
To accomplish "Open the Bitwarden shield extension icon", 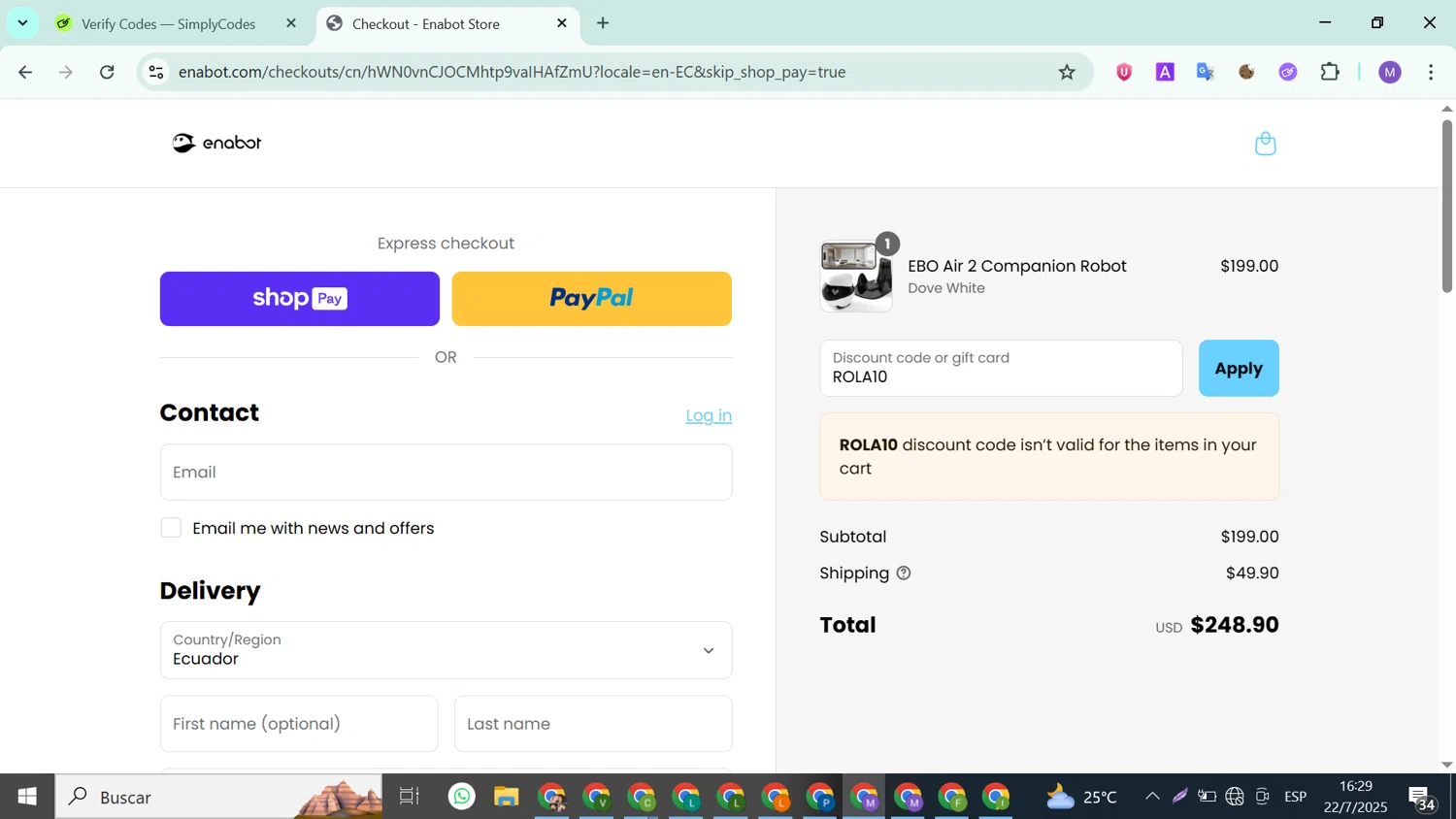I will point(1124,72).
